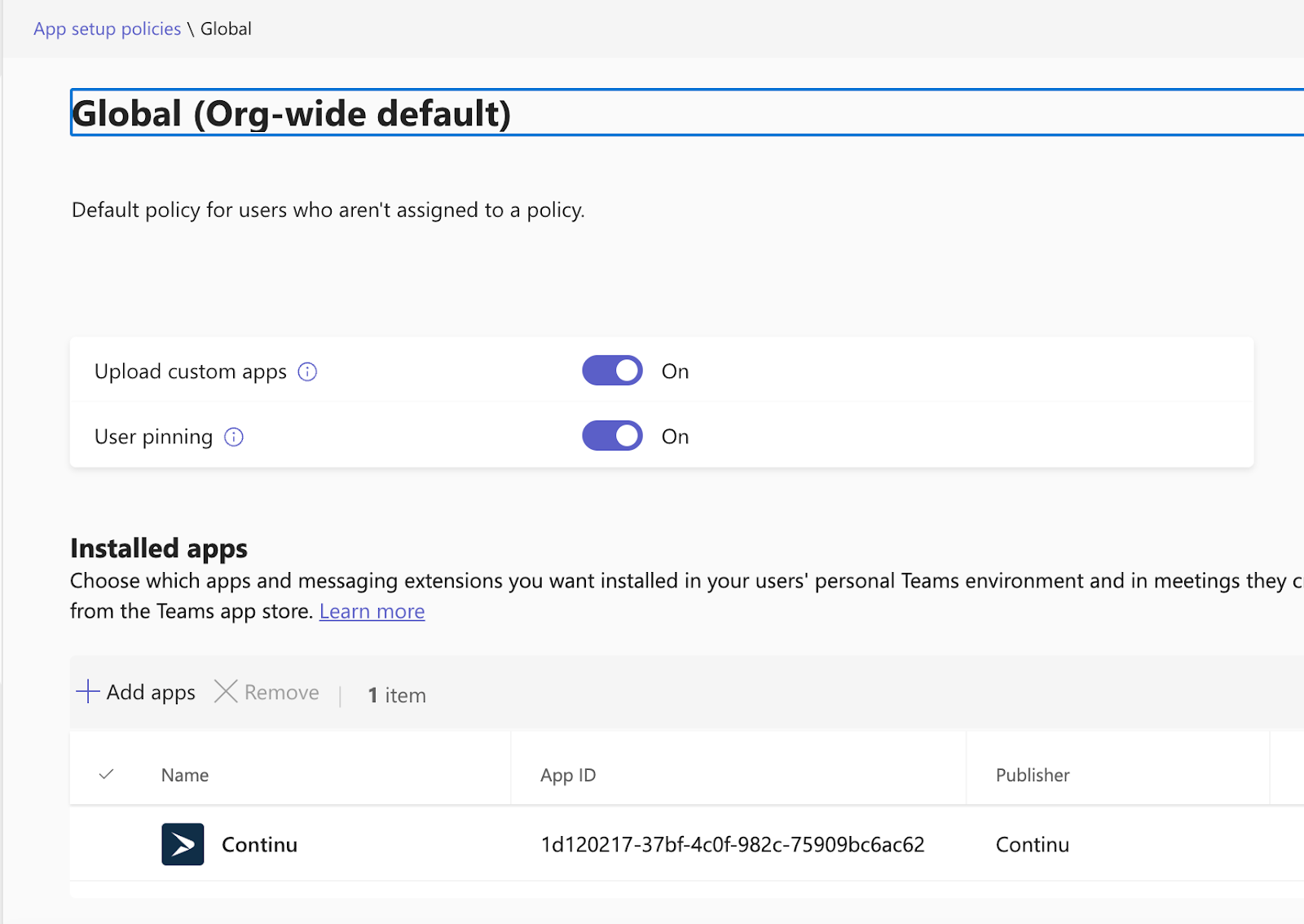The width and height of the screenshot is (1304, 924).
Task: Click the 1 item count label
Action: tap(397, 695)
